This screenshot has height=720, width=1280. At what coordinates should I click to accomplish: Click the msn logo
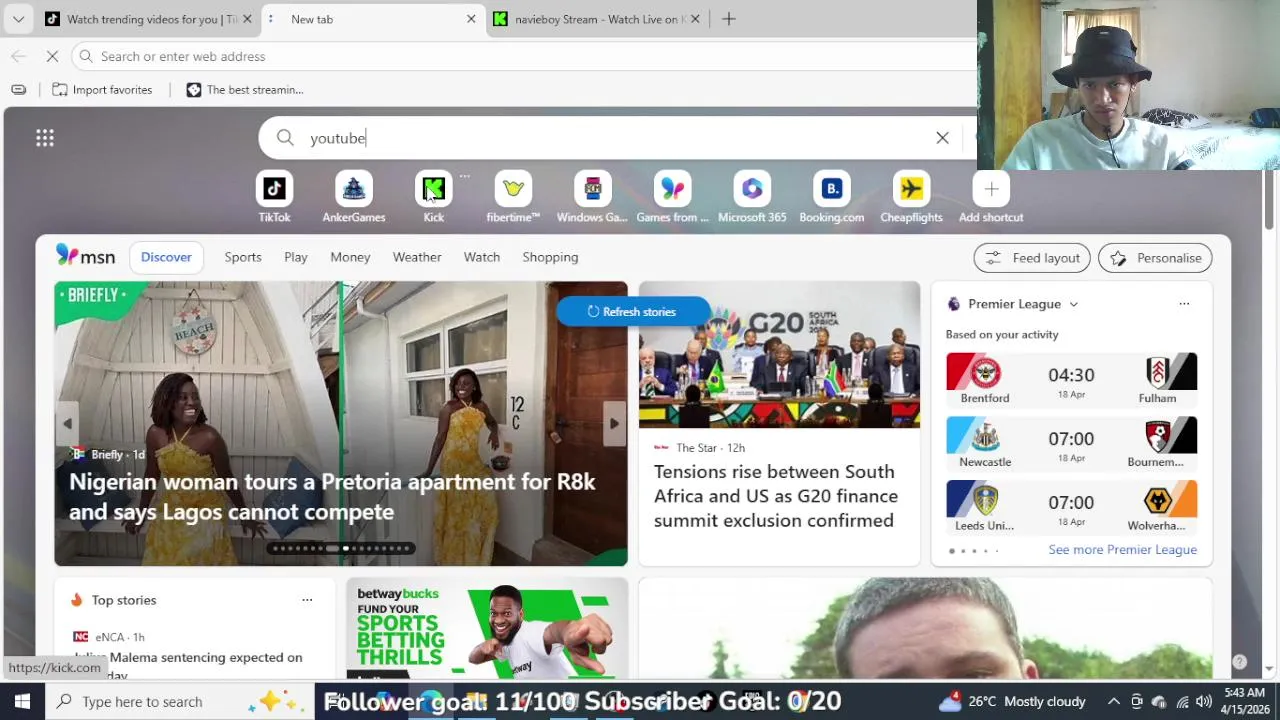coord(86,257)
